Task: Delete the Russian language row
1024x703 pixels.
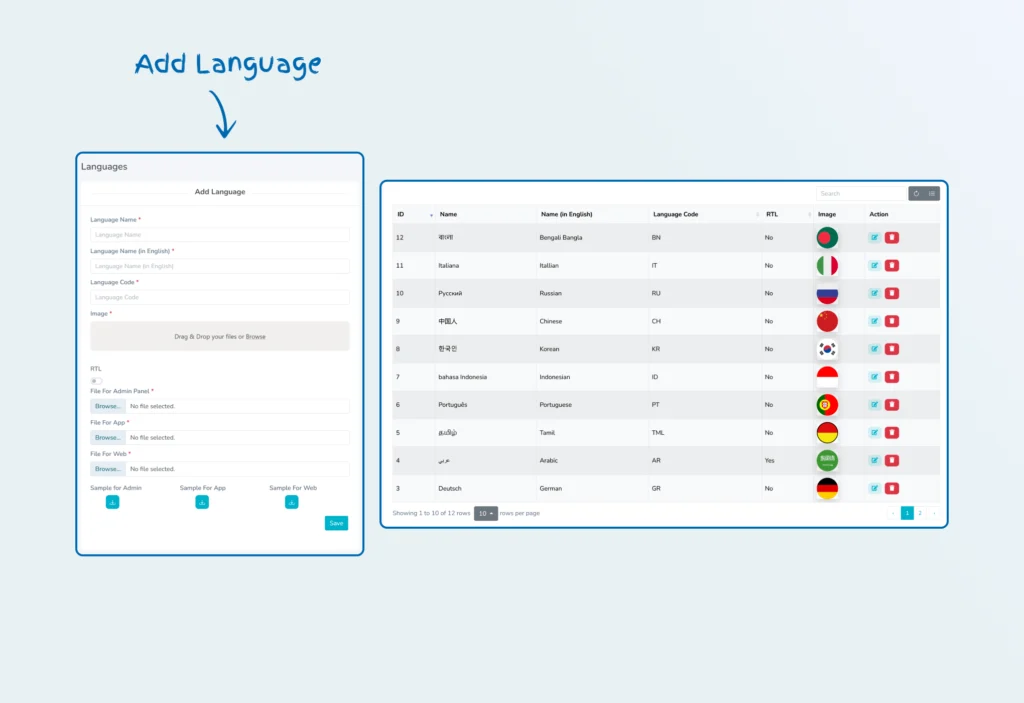Action: (892, 294)
